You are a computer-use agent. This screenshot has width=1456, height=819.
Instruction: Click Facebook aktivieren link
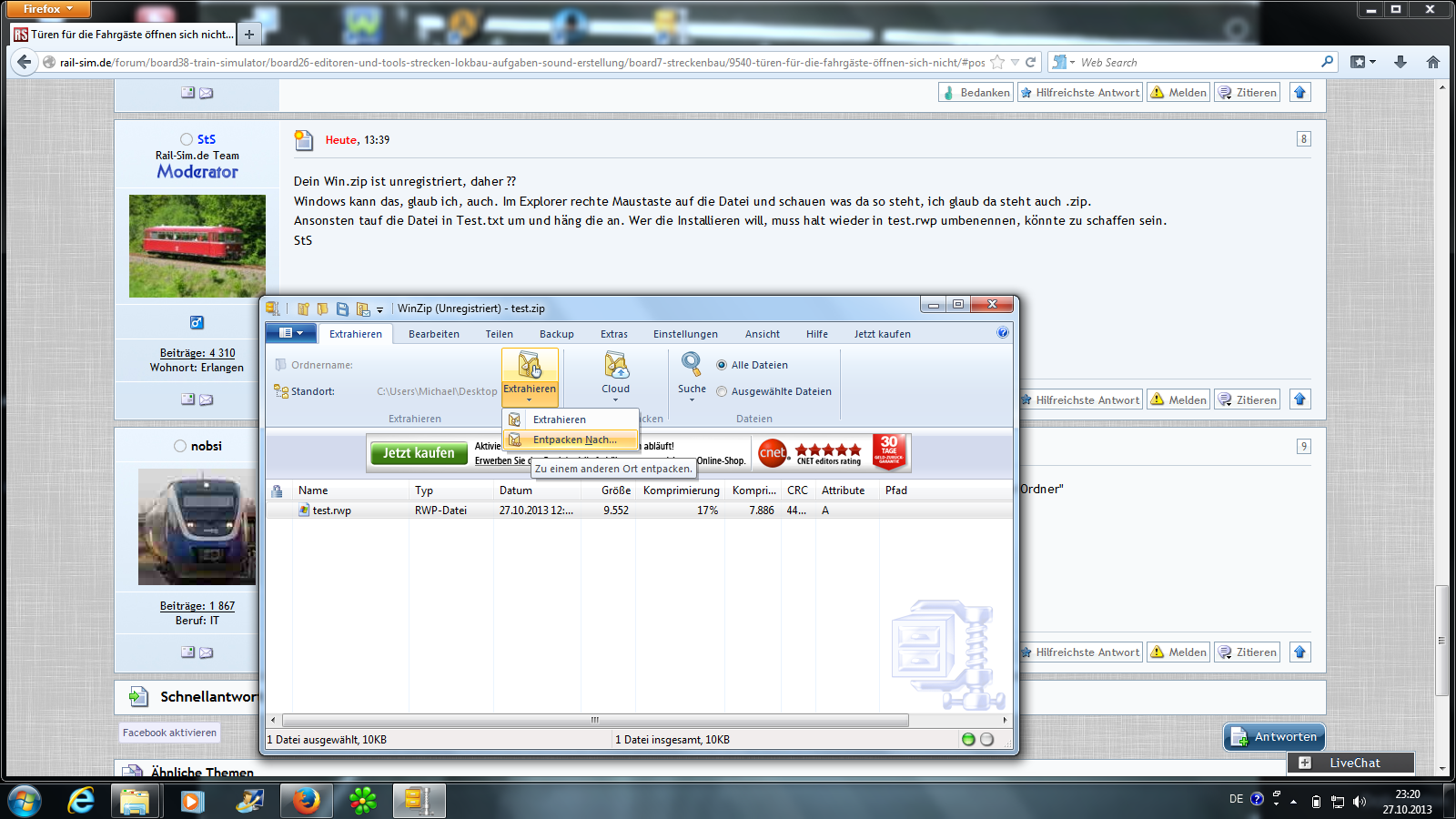tap(169, 733)
